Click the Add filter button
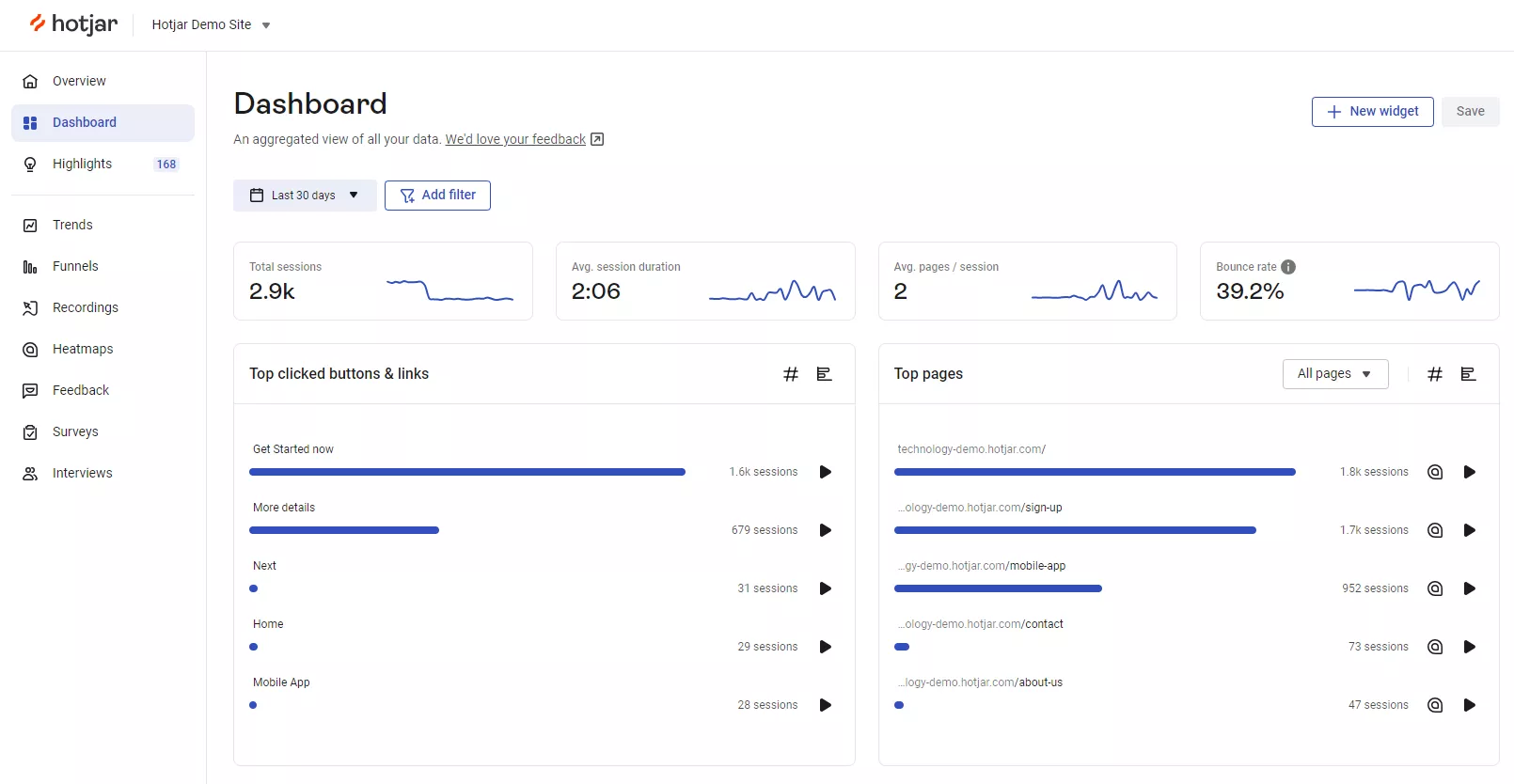 pos(437,196)
